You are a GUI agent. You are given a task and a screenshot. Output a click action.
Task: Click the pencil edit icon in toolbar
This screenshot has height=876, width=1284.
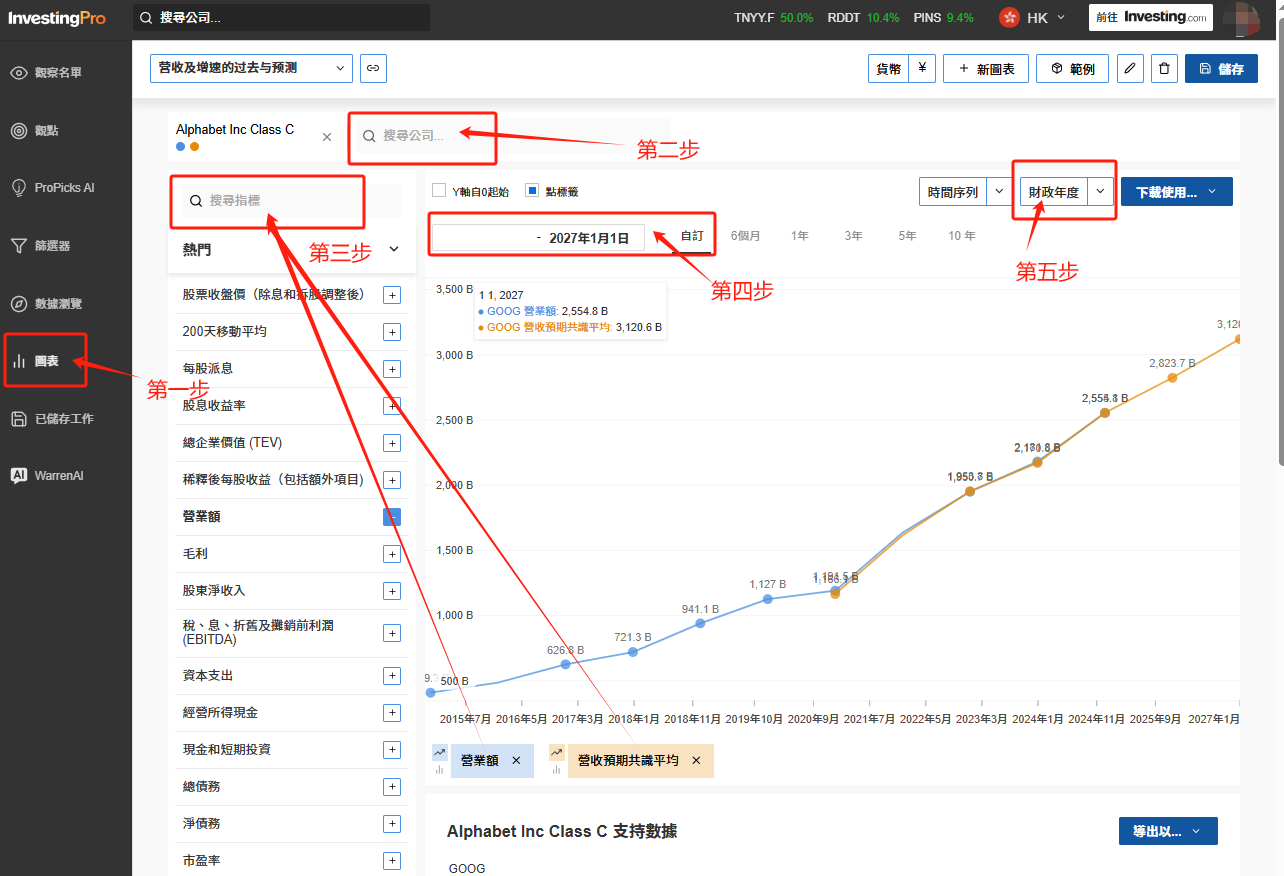[1130, 69]
